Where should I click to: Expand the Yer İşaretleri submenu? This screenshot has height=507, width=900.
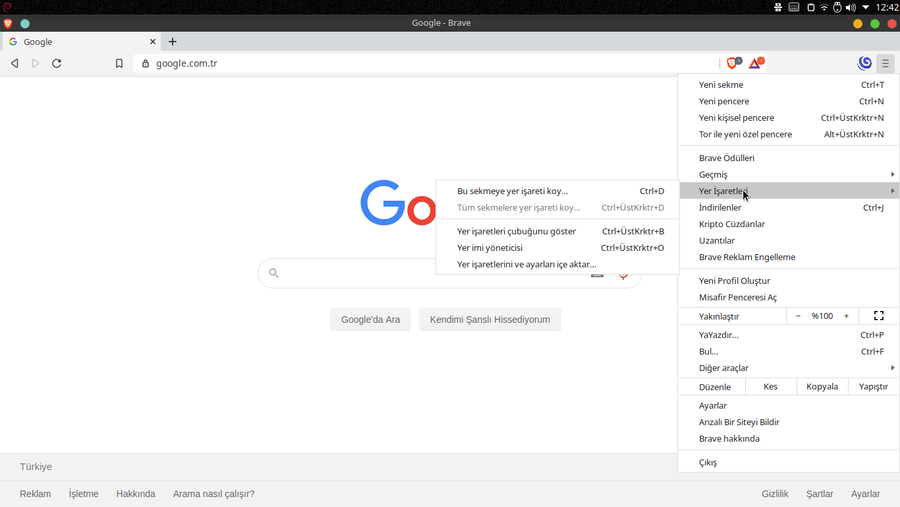(x=789, y=191)
